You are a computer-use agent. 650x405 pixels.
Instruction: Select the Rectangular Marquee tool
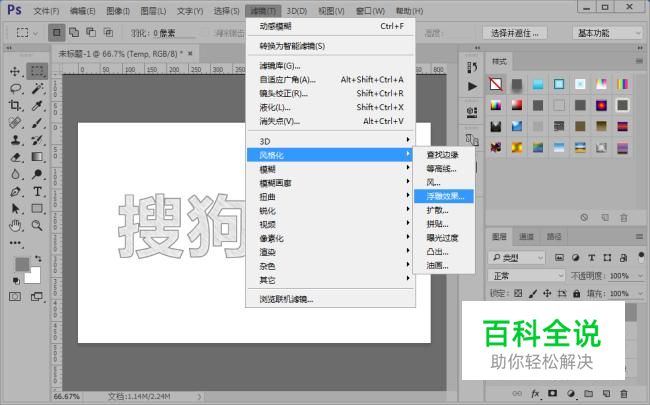pyautogui.click(x=37, y=71)
